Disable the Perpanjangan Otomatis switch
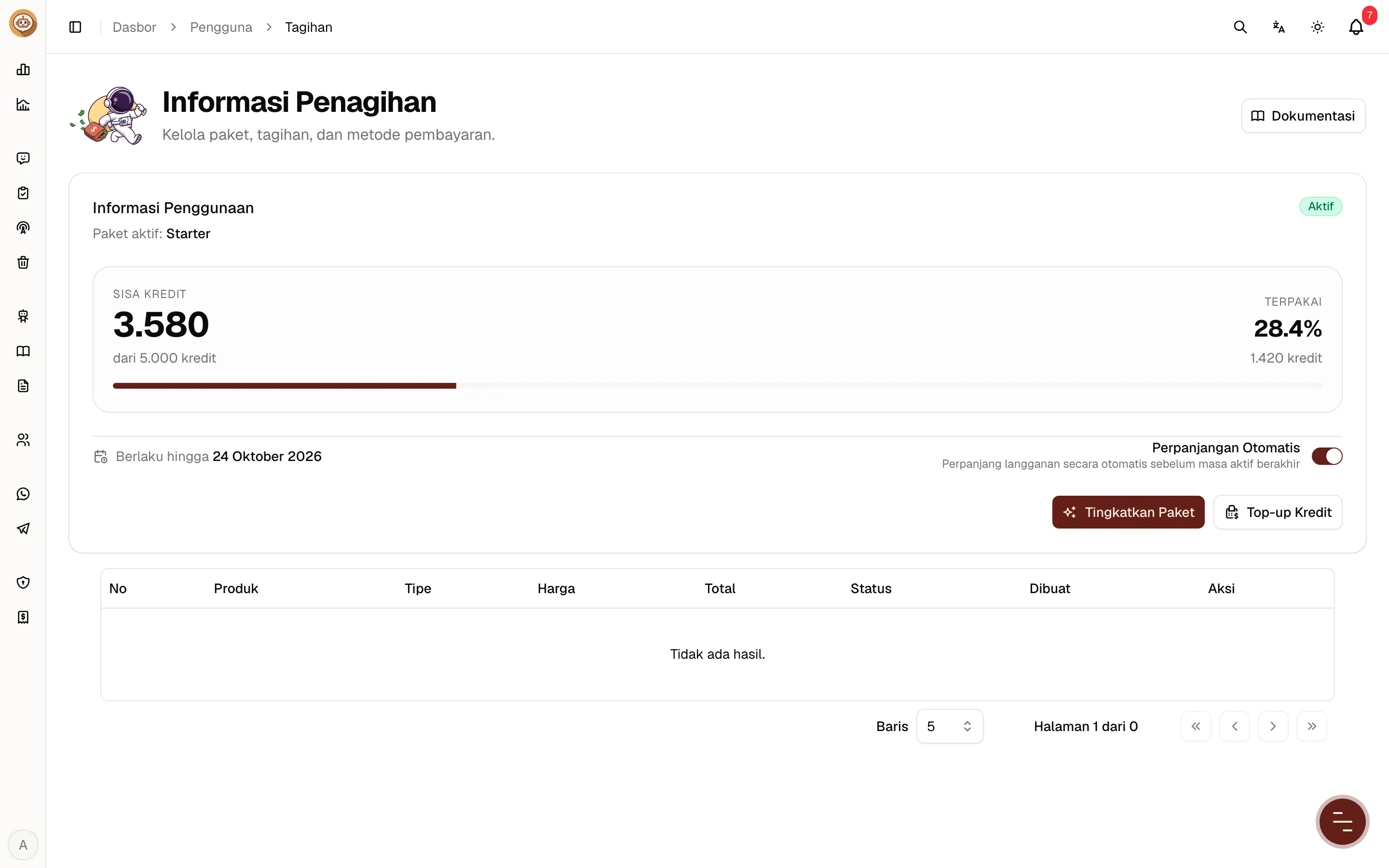Viewport: 1389px width, 868px height. pyautogui.click(x=1326, y=456)
